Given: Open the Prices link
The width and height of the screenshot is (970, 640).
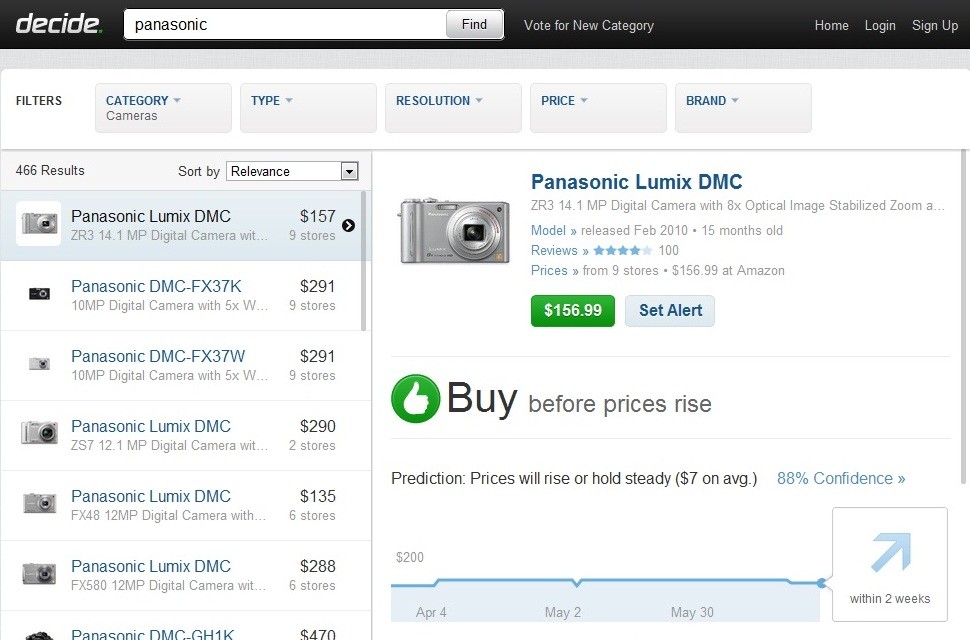Looking at the screenshot, I should pos(554,270).
